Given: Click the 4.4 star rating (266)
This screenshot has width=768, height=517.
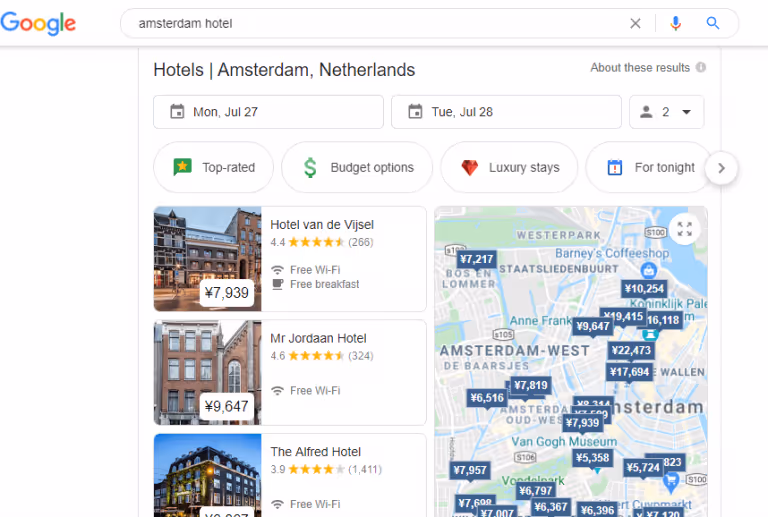Looking at the screenshot, I should 322,242.
